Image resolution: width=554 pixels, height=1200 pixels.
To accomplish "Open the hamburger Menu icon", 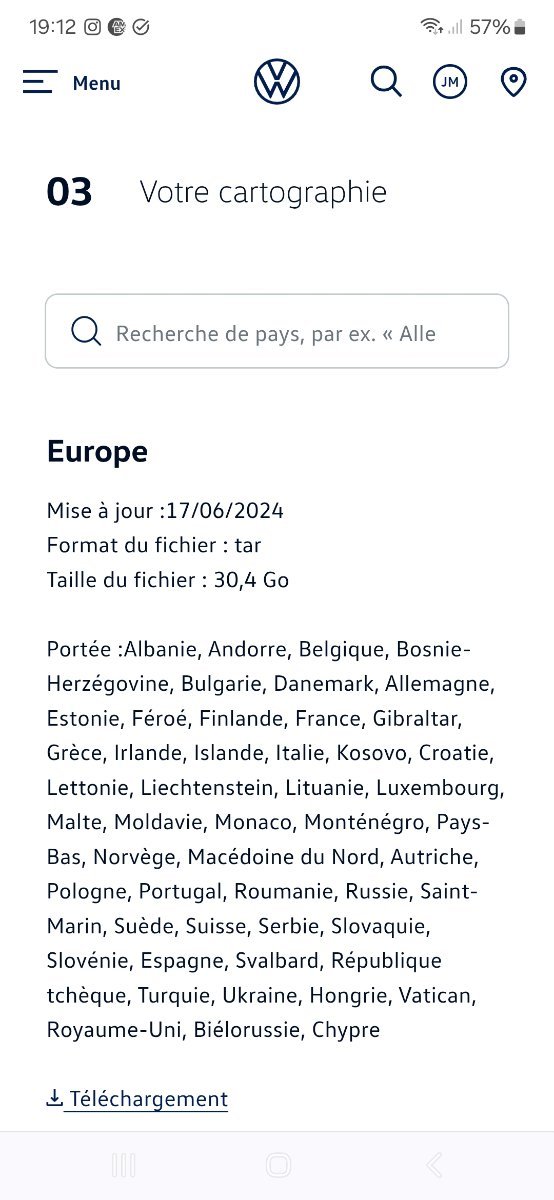I will click(x=40, y=82).
